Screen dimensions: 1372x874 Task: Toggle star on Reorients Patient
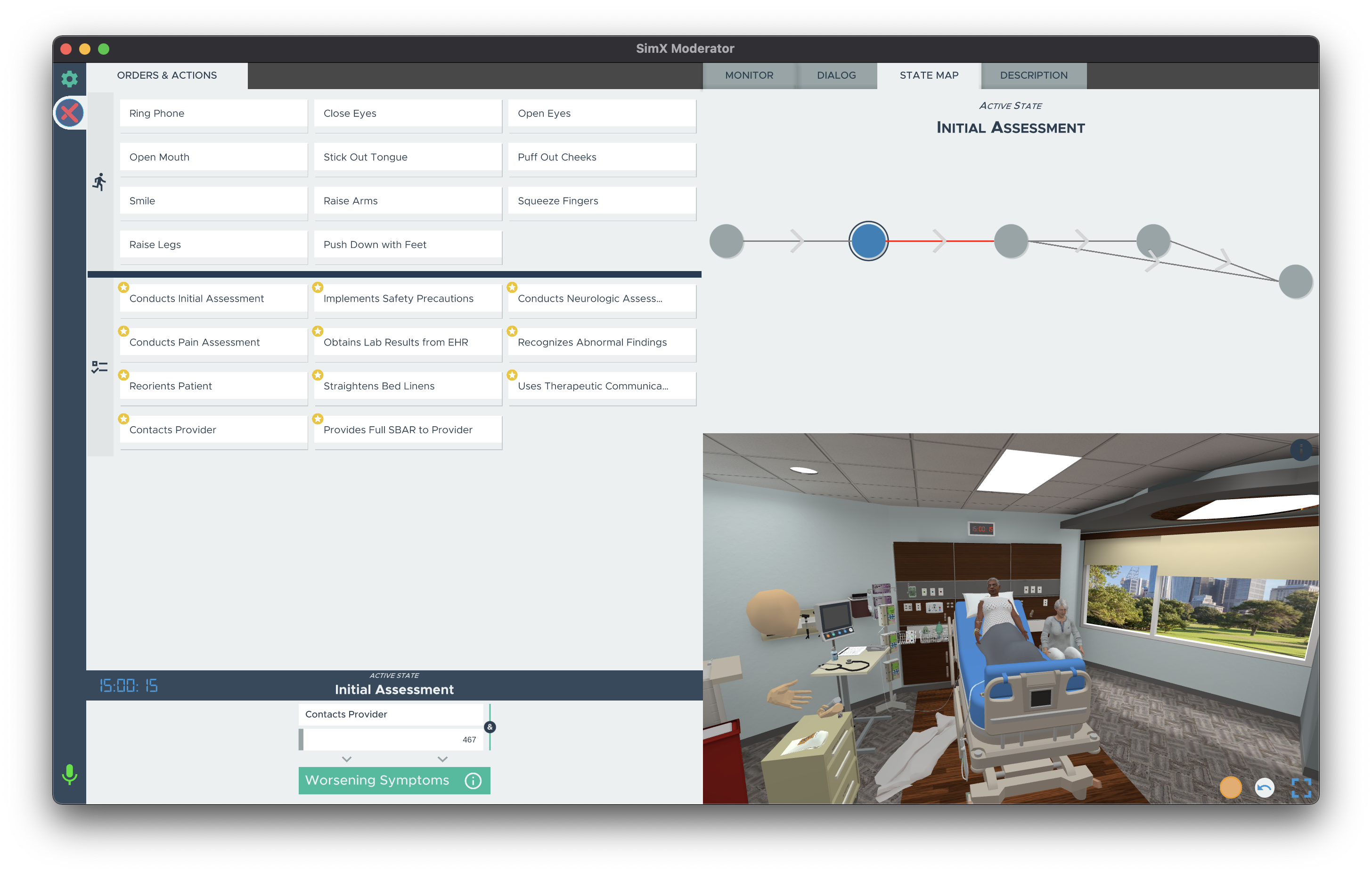pos(123,375)
